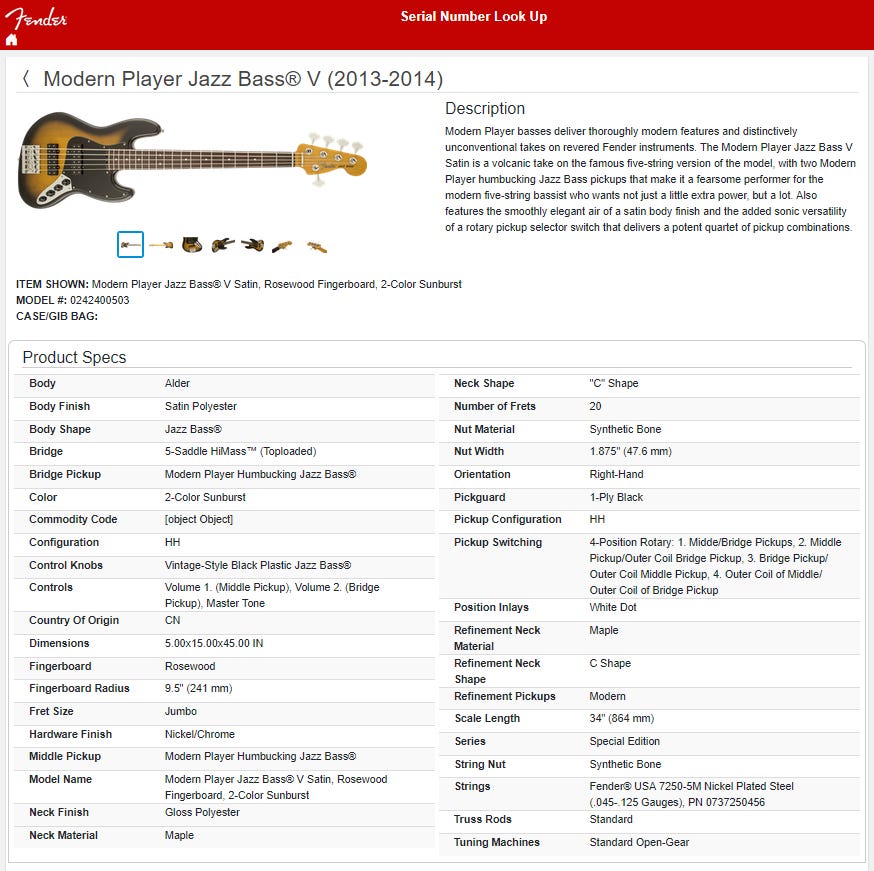Click the Pickup Switching label
This screenshot has width=874, height=871.
(498, 542)
